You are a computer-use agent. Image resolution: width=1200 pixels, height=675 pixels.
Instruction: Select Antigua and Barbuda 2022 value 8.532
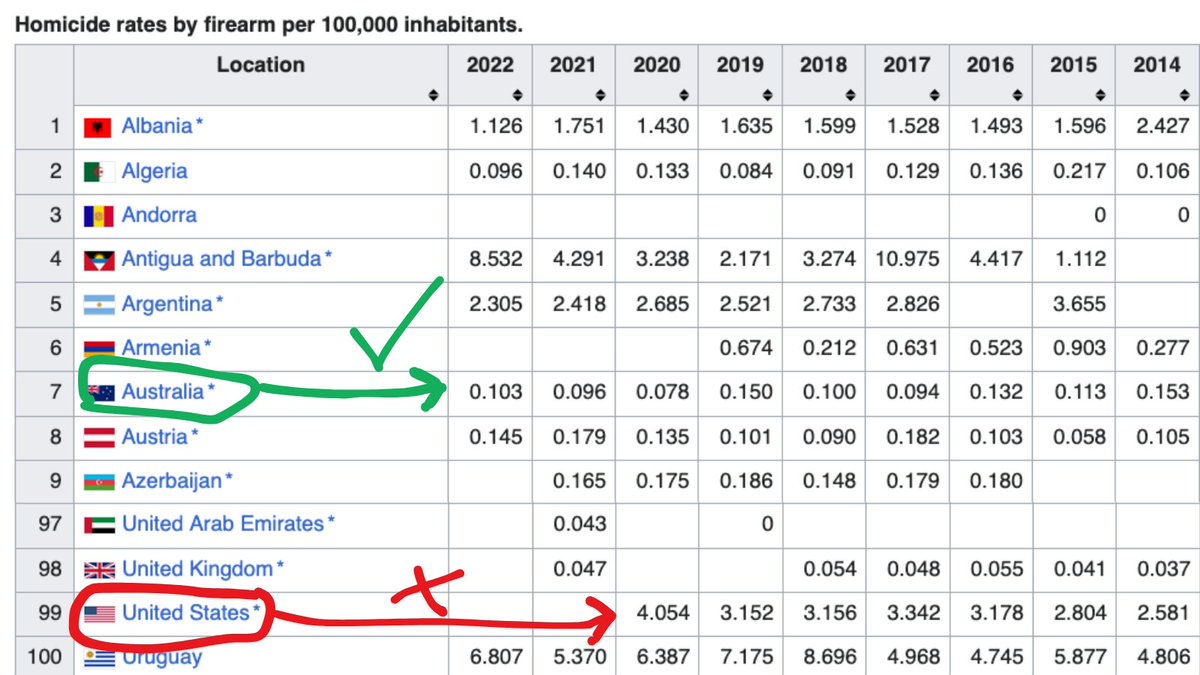496,259
